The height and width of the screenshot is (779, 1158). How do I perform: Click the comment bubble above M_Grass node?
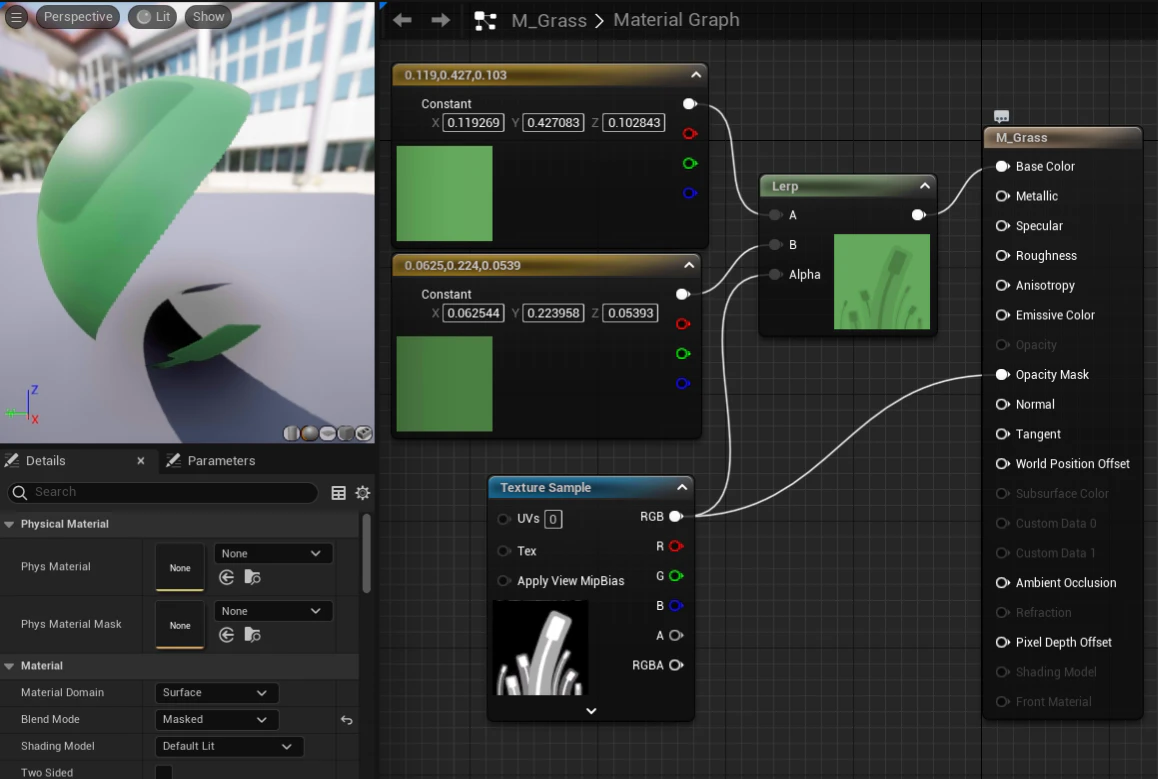point(1001,117)
